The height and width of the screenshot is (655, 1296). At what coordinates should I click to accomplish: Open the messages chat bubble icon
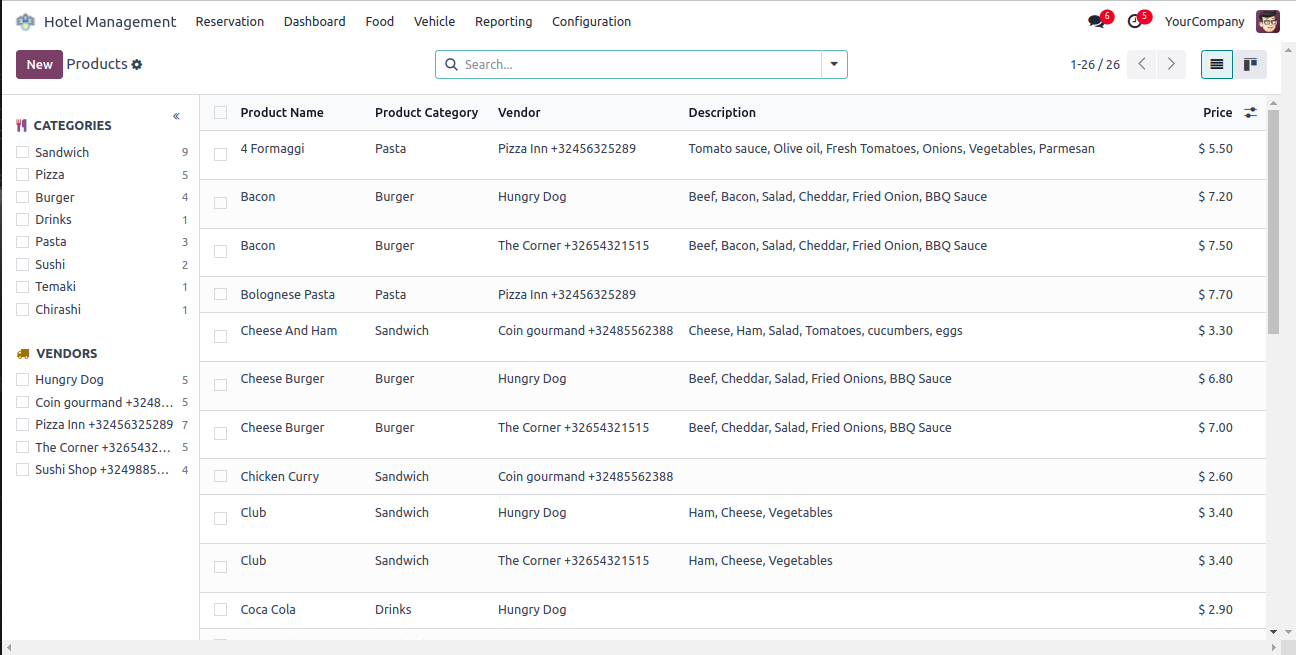1096,21
